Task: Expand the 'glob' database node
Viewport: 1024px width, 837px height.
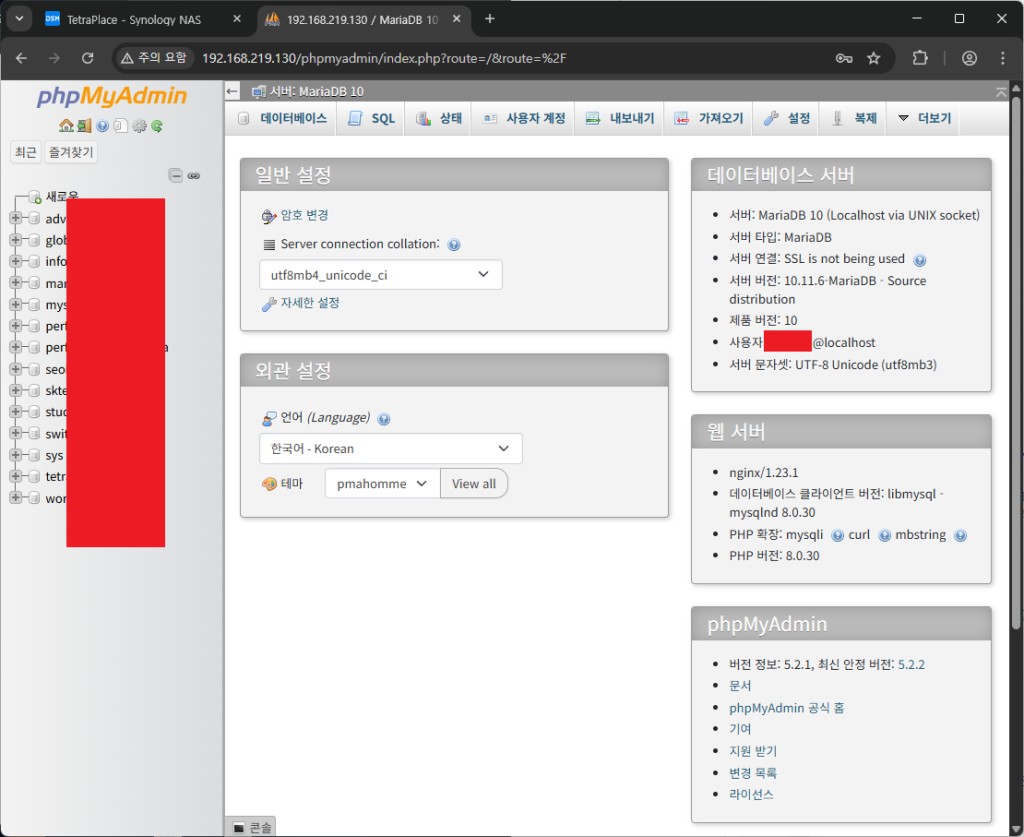Action: (16, 240)
